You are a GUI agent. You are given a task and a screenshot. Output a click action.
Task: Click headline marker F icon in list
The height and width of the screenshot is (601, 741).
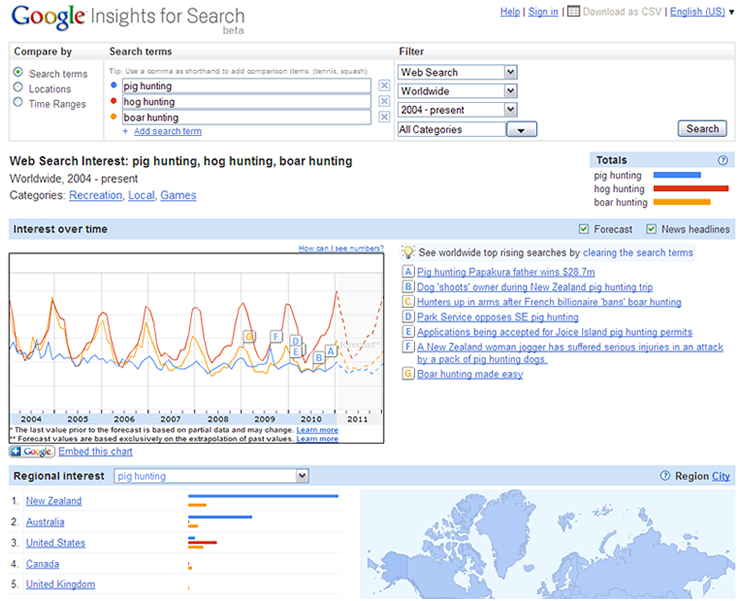tap(408, 347)
